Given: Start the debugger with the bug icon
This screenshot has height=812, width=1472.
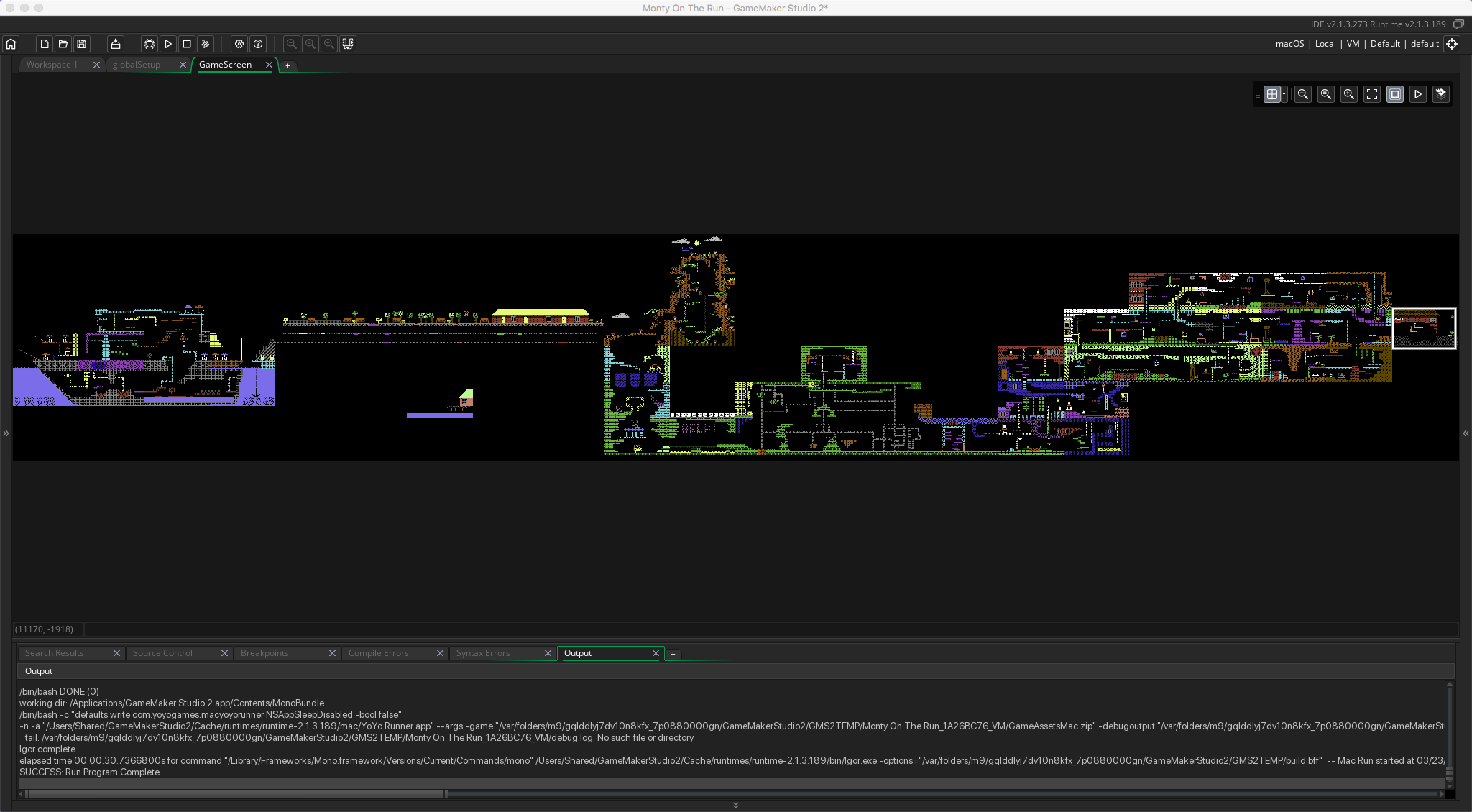Looking at the screenshot, I should point(149,44).
